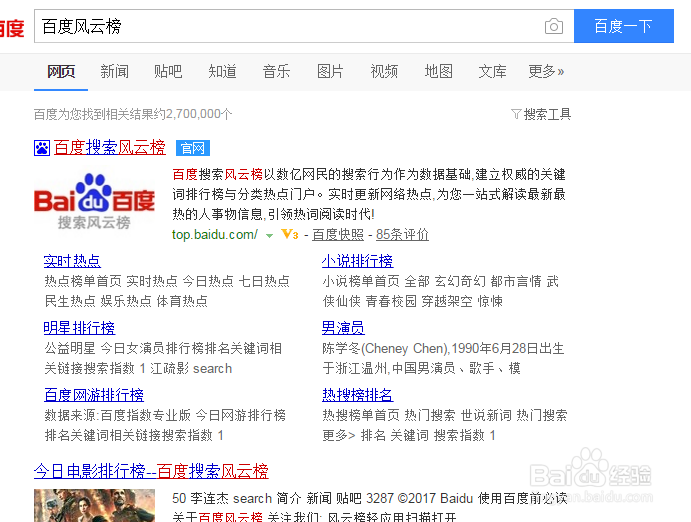Select the 视频 tab
The height and width of the screenshot is (522, 691).
[384, 71]
